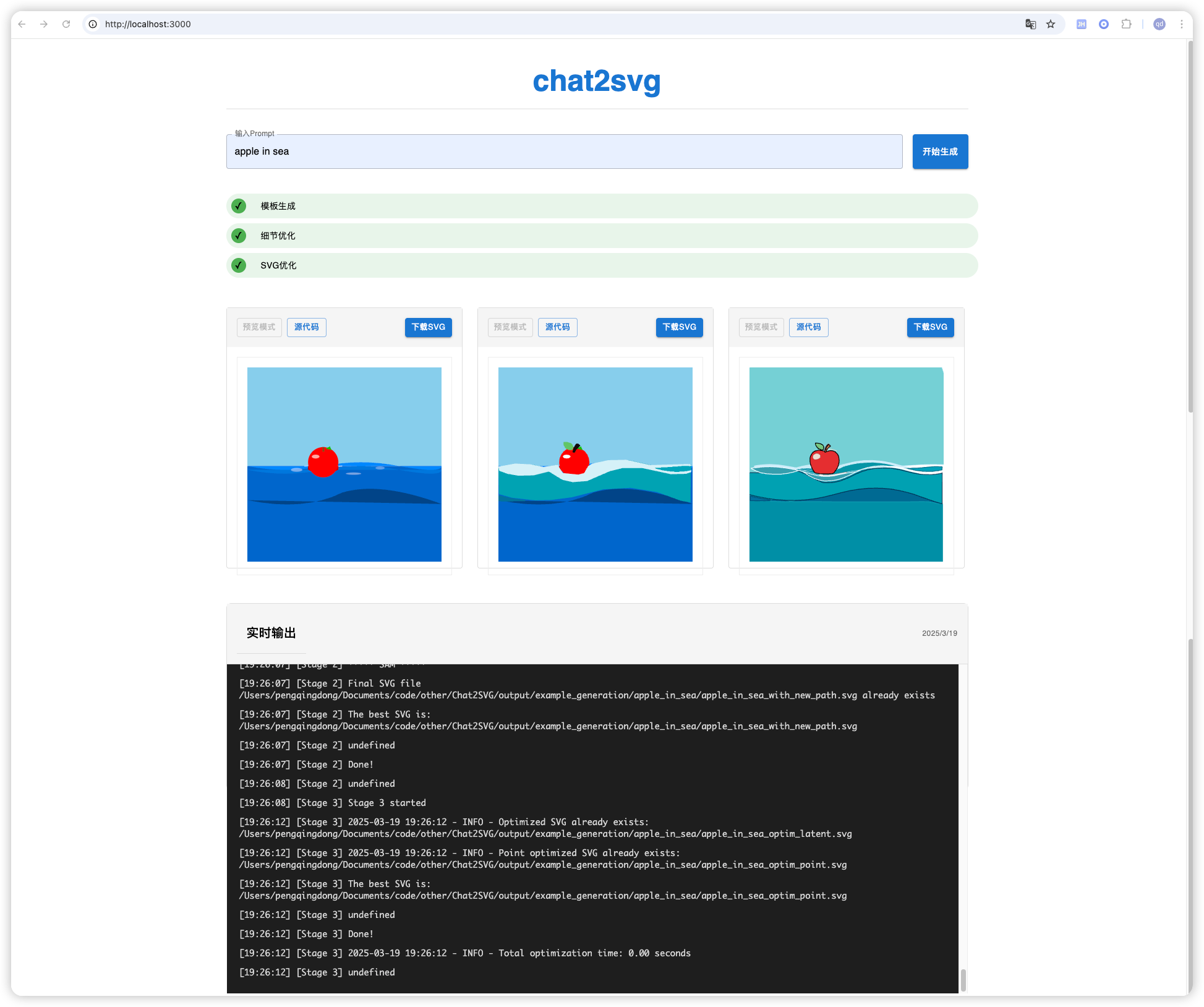This screenshot has width=1204, height=1007.
Task: Reload the page with the refresh icon
Action: (x=66, y=24)
